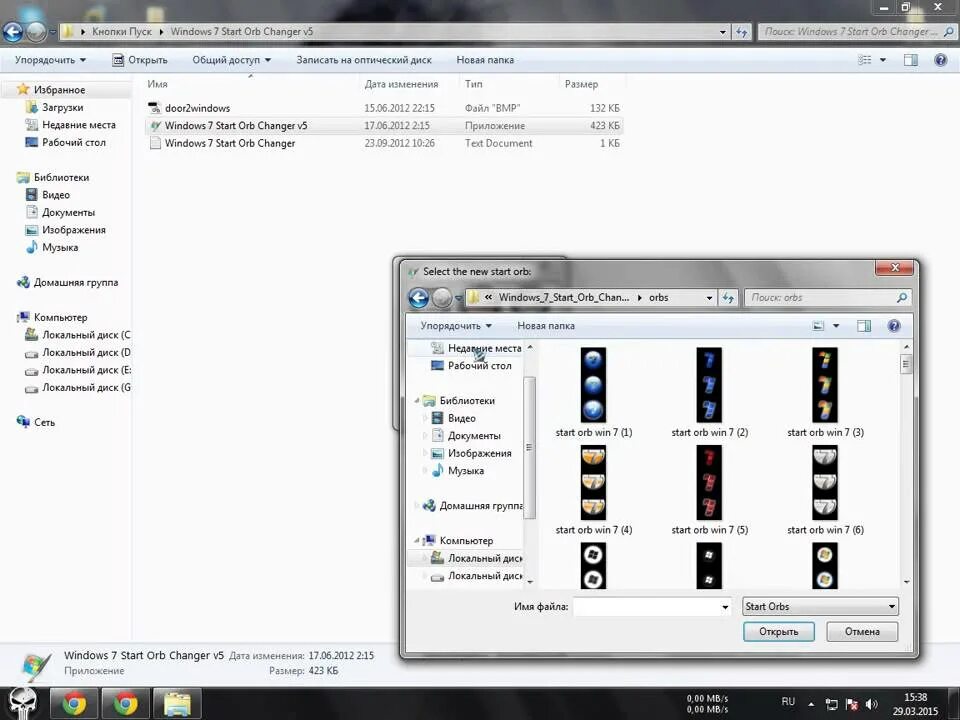Open Упорядочить menu in Explorer toolbar
The height and width of the screenshot is (720, 960).
pos(50,60)
